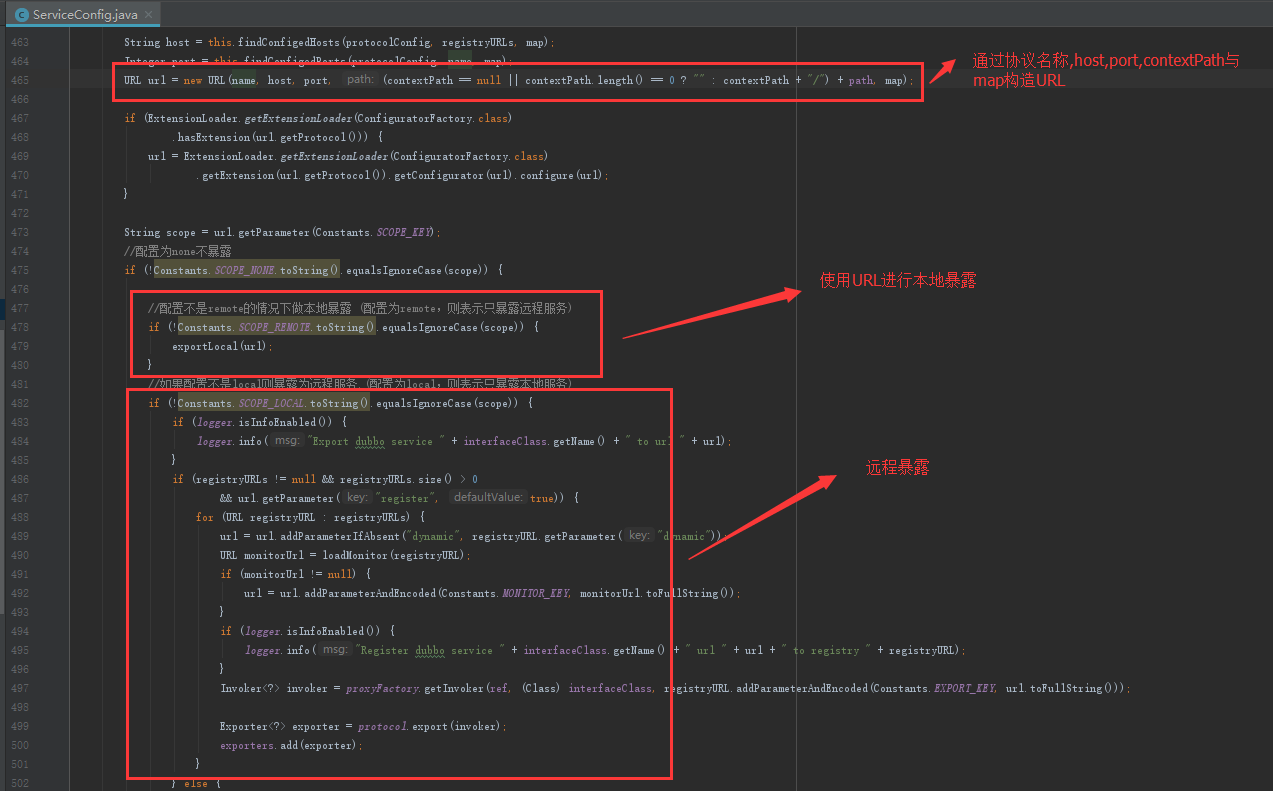Screen dimensions: 1273x791
Task: Click the getInvoker method call
Action: click(455, 688)
